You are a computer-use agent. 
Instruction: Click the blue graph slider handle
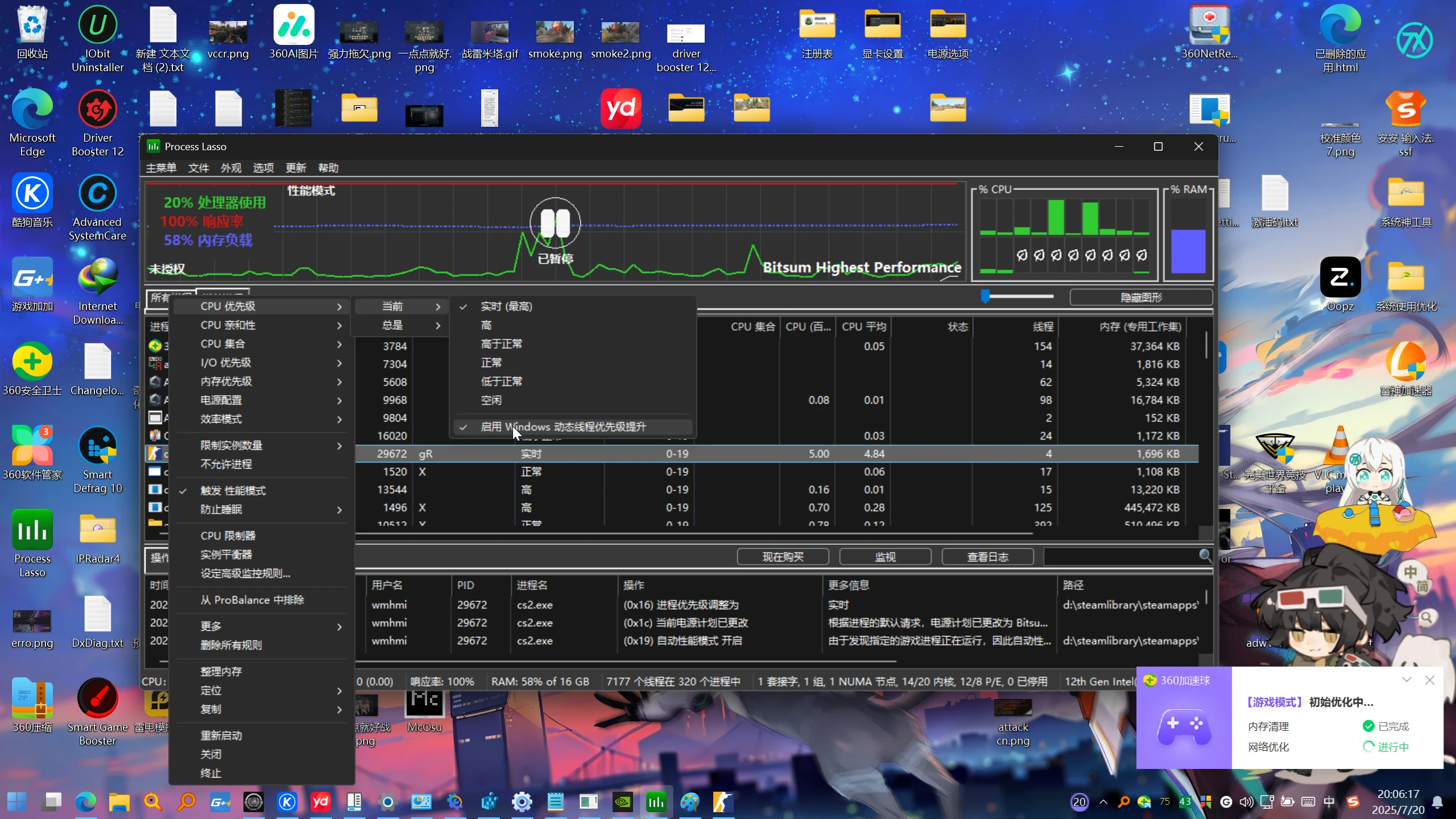(985, 296)
